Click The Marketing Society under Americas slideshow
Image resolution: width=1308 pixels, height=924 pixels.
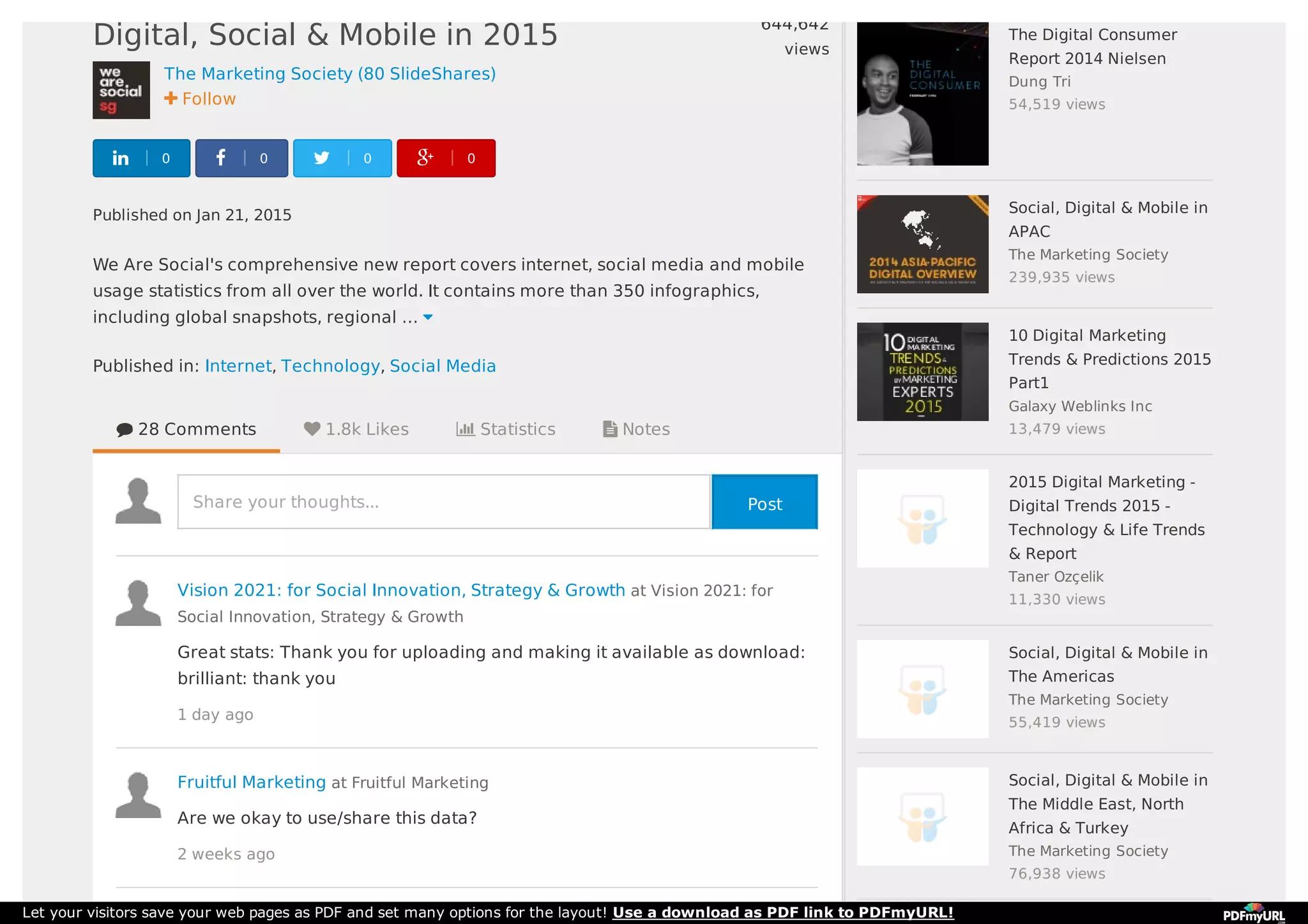click(1088, 699)
